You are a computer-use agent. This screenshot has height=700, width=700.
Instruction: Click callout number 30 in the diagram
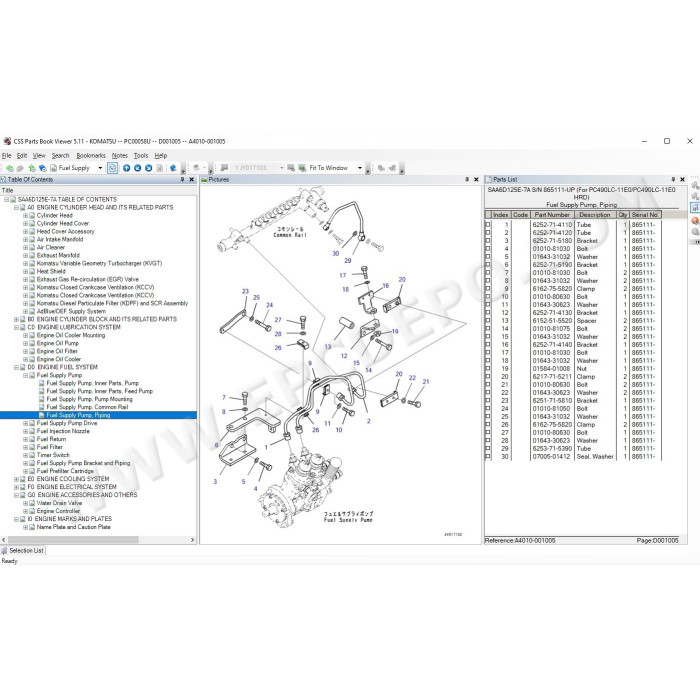335,254
